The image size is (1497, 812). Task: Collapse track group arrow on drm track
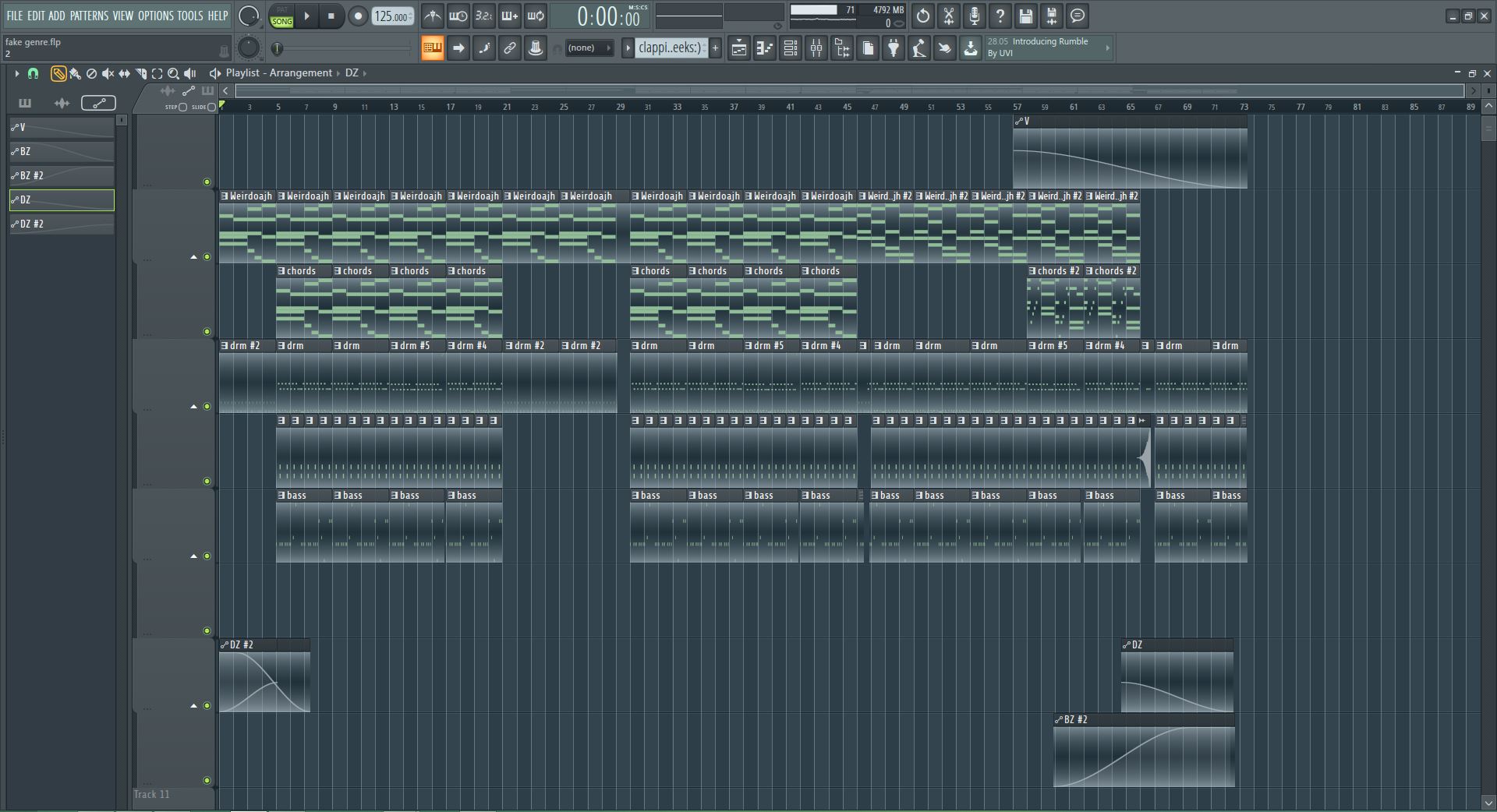(193, 407)
